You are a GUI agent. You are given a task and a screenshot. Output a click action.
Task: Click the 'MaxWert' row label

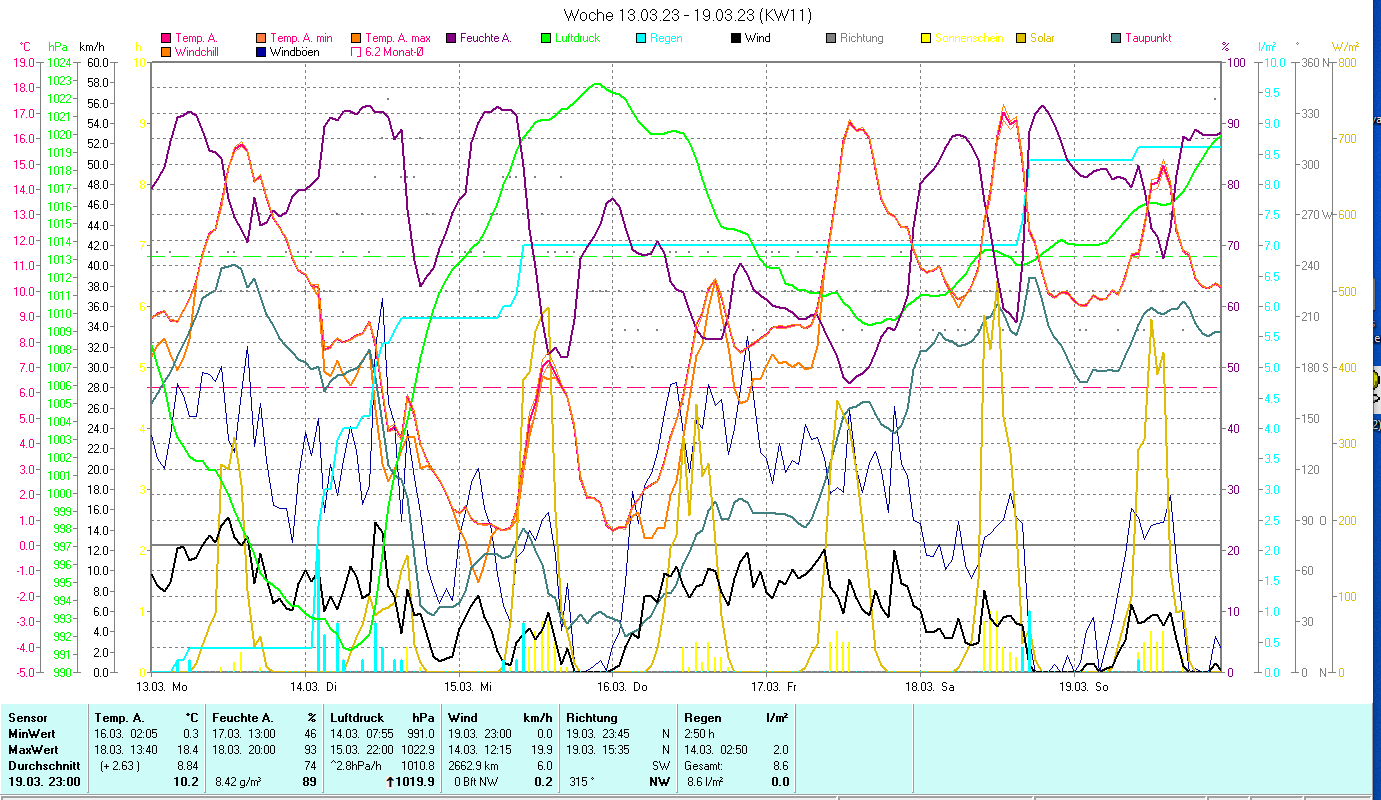[x=33, y=750]
